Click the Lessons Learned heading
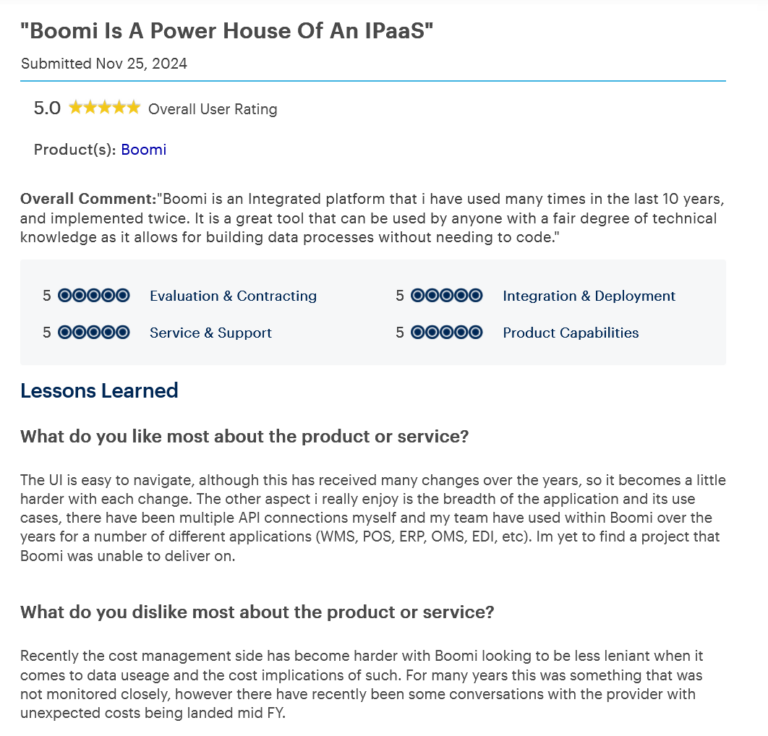 99,391
